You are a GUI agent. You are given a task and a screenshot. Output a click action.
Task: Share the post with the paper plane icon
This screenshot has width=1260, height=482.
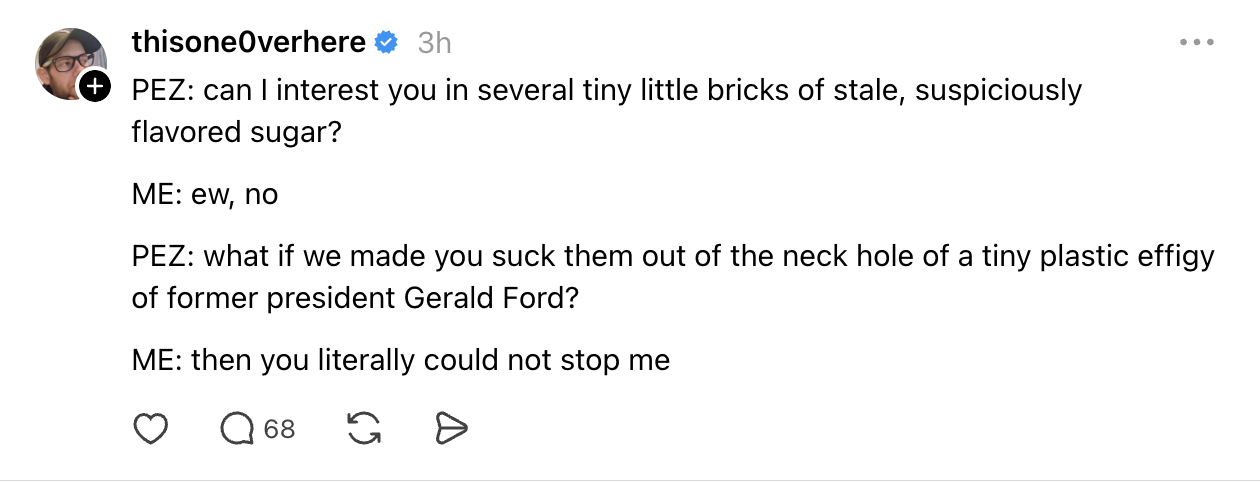pos(452,429)
